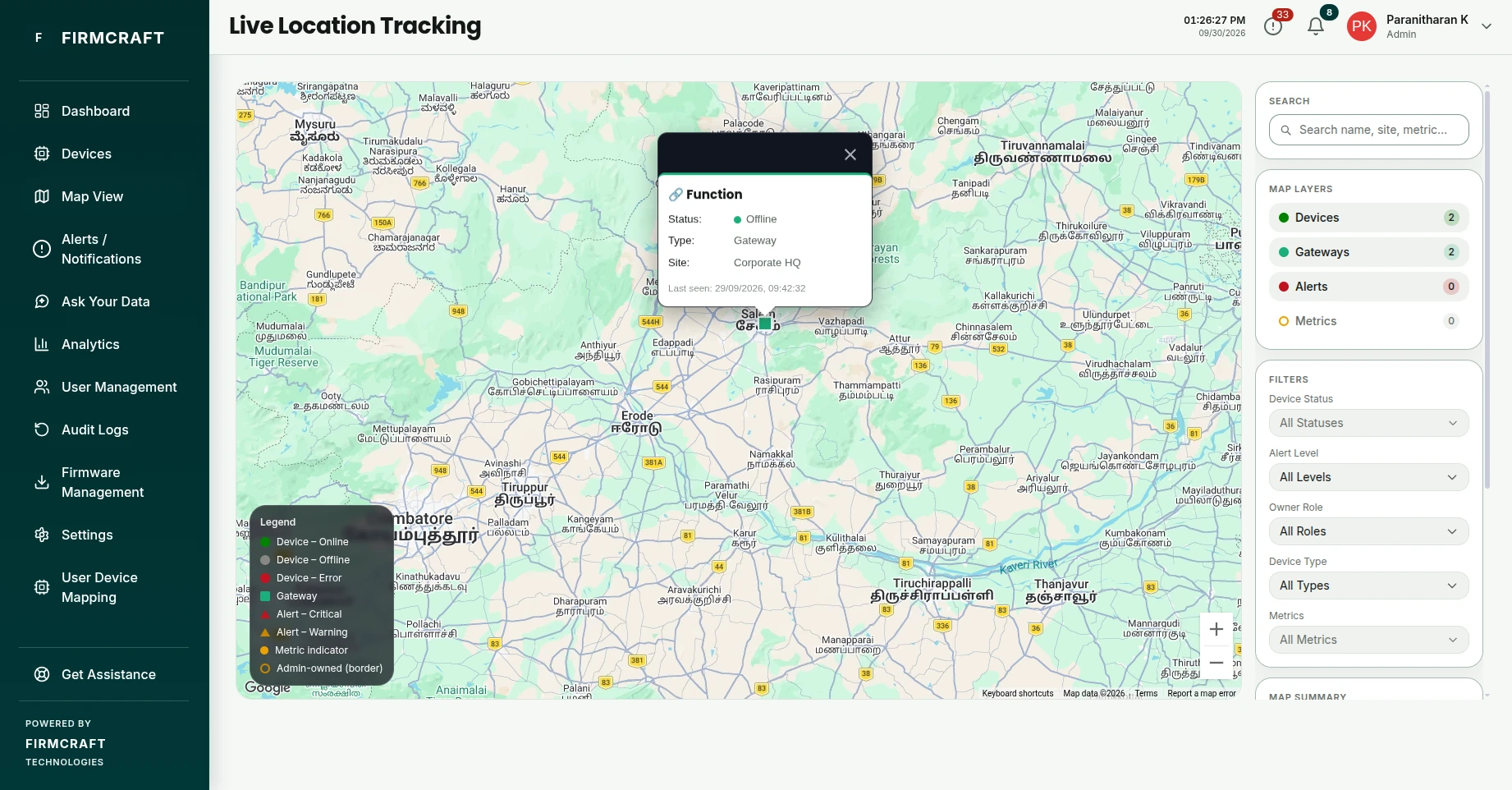Image resolution: width=1512 pixels, height=790 pixels.
Task: Click the Device – Online legend dot
Action: click(265, 542)
